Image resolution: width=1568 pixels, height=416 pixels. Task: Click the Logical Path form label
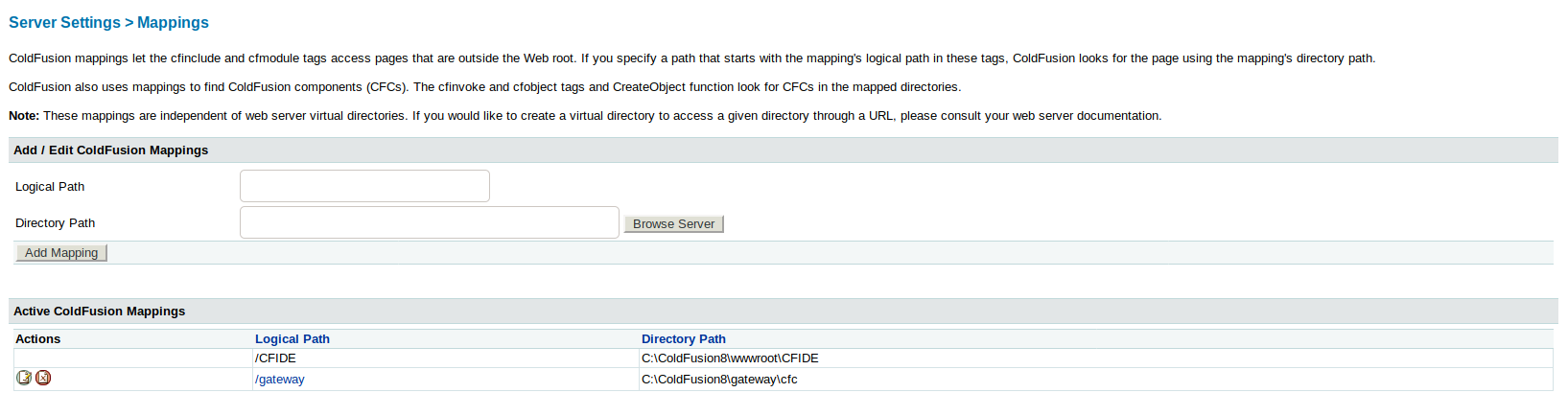[x=50, y=186]
